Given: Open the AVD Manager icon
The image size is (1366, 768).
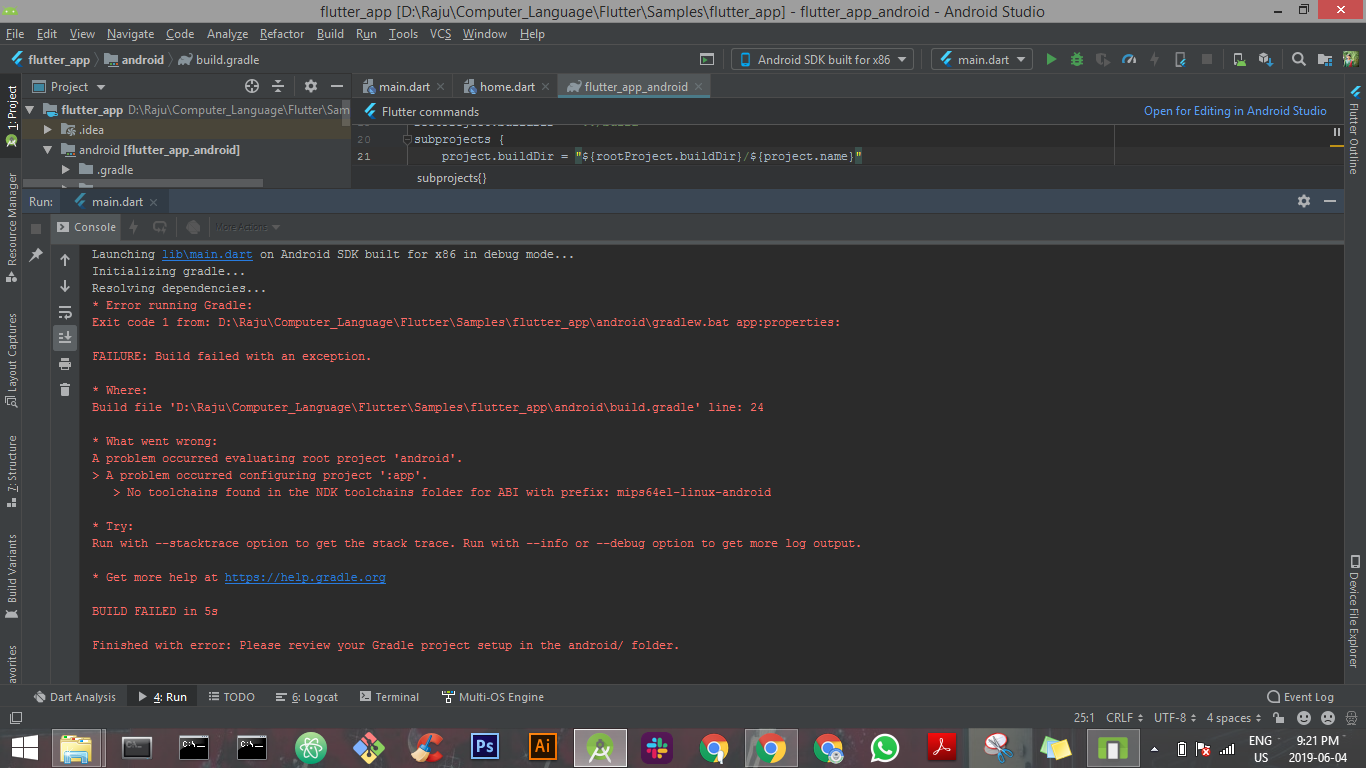Looking at the screenshot, I should point(1238,59).
